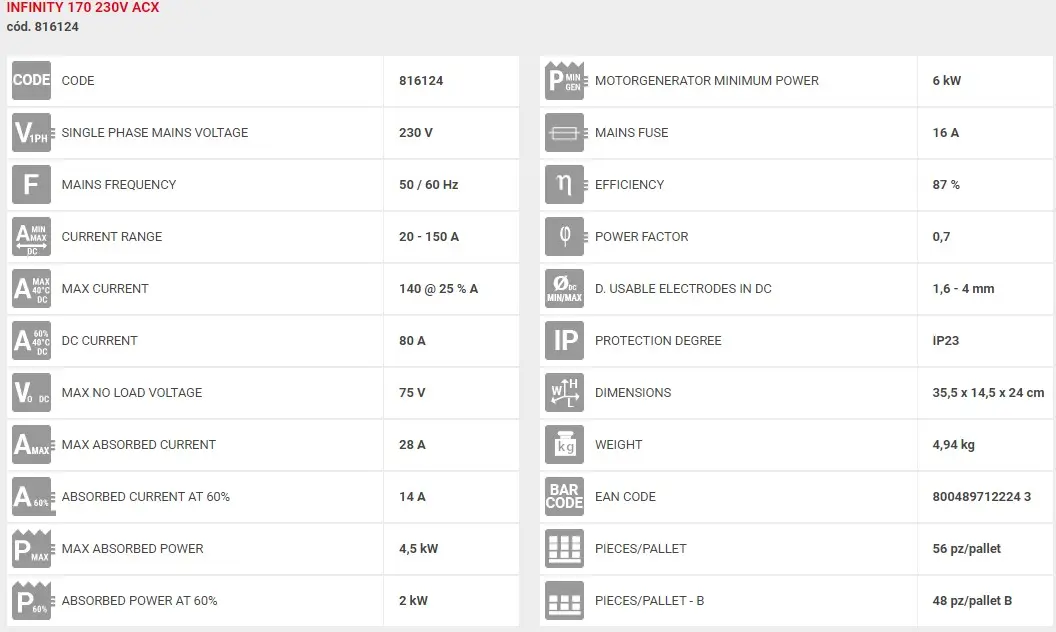Click the 14 A value

tap(412, 497)
